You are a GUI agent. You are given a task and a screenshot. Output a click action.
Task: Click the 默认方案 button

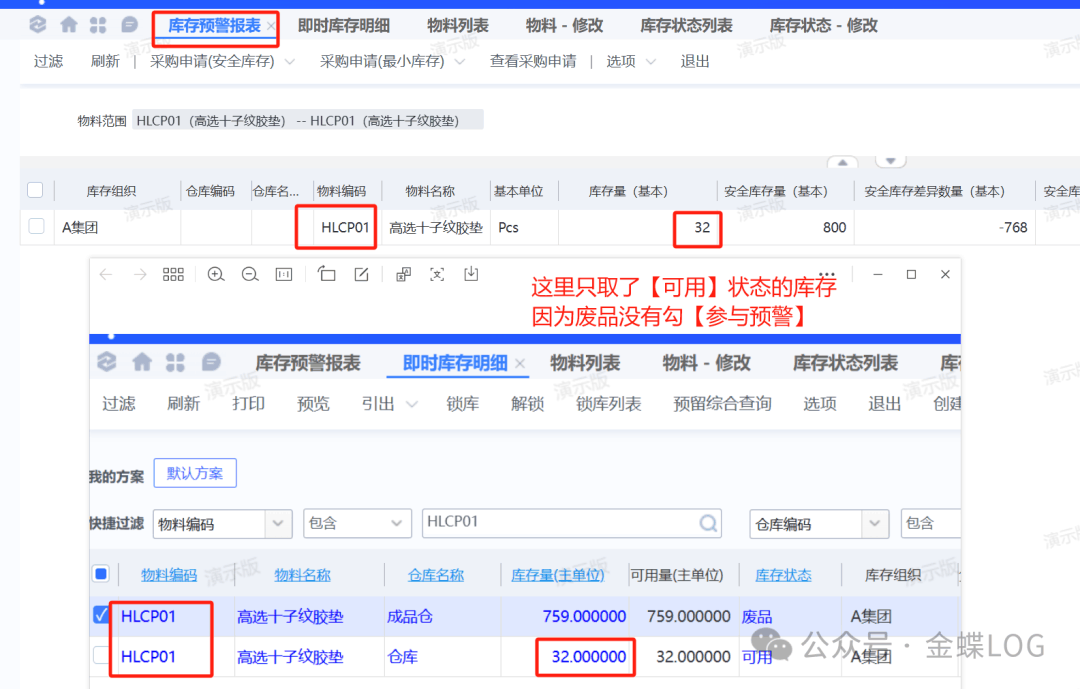coord(195,473)
